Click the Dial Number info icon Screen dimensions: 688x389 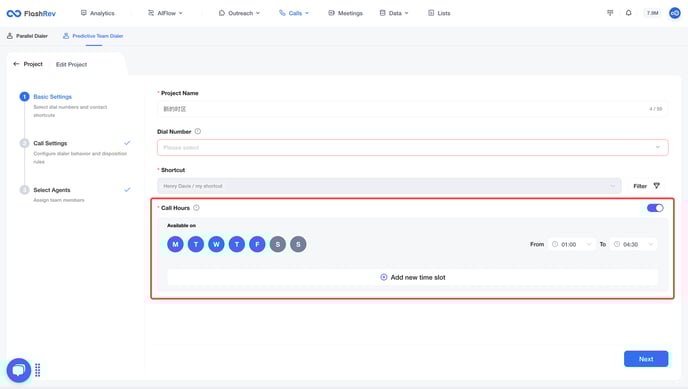point(198,131)
